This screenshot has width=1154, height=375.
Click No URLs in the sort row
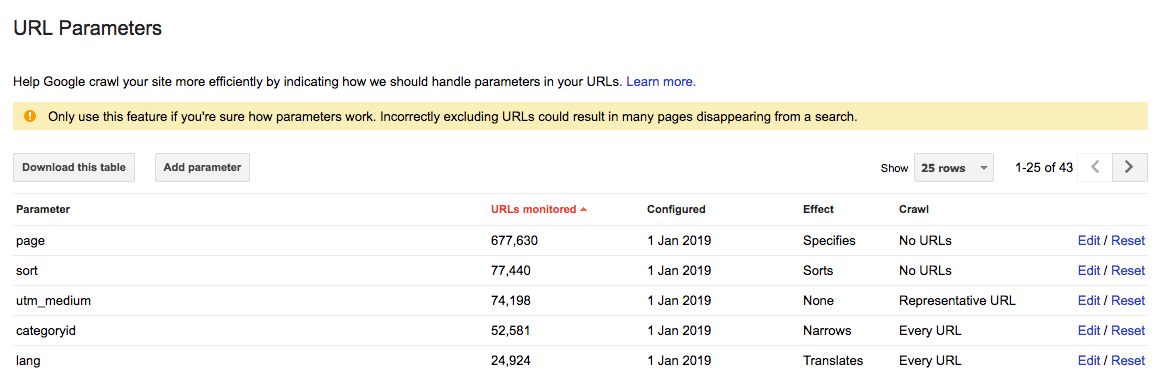point(925,271)
